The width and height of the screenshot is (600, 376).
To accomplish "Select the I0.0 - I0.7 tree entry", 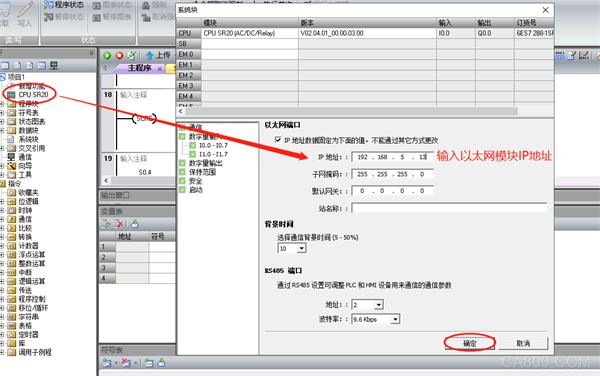I will 213,145.
